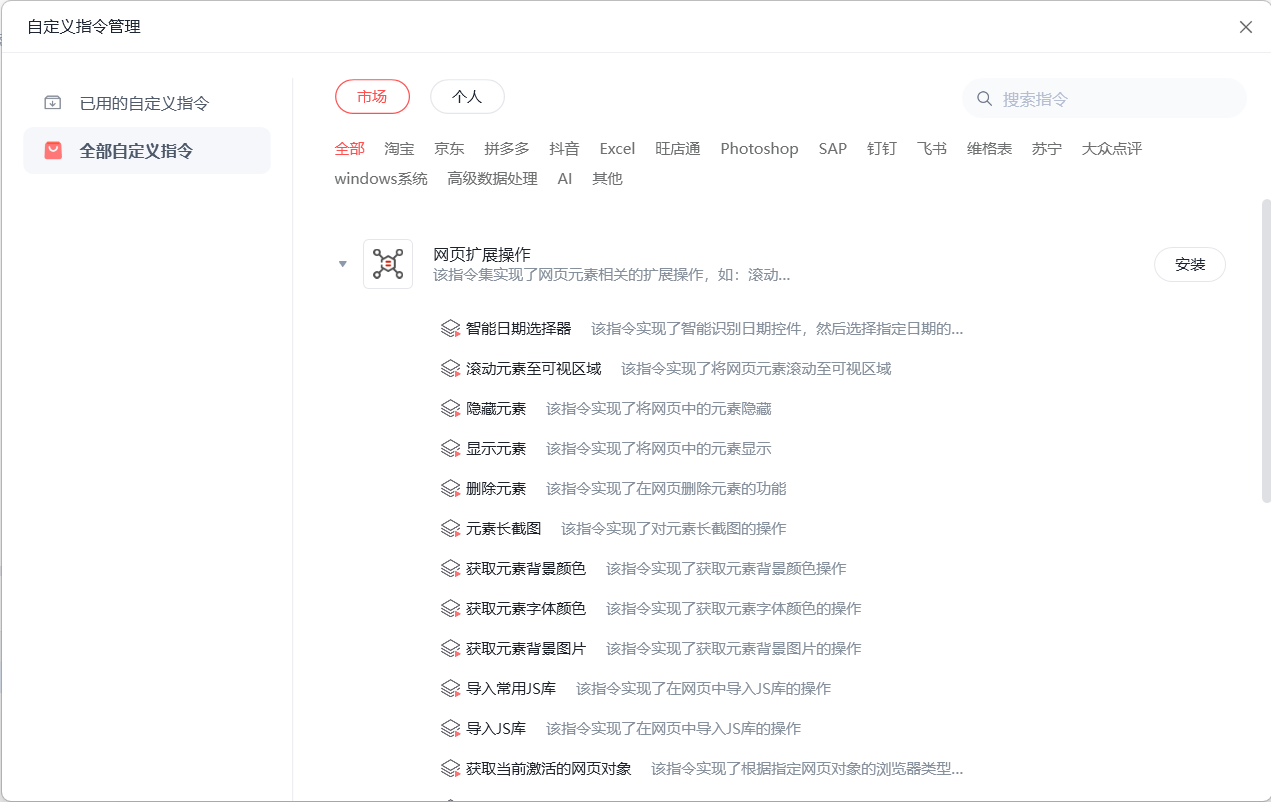Click the 搜索指令 search input field

click(1104, 99)
